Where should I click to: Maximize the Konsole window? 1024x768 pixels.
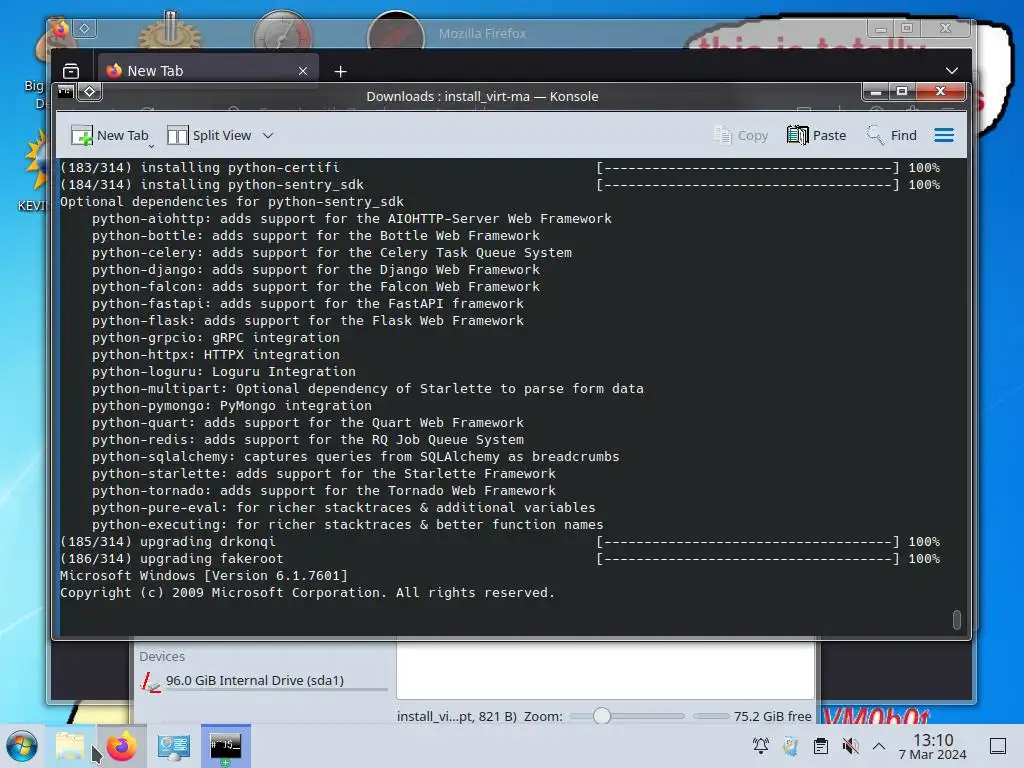902,91
